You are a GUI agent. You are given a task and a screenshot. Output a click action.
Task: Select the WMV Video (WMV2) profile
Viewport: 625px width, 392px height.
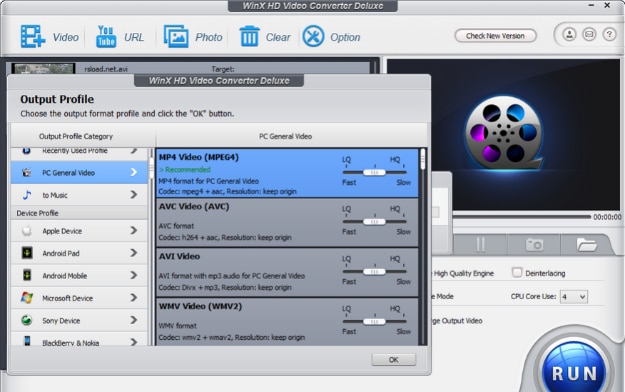[x=287, y=322]
